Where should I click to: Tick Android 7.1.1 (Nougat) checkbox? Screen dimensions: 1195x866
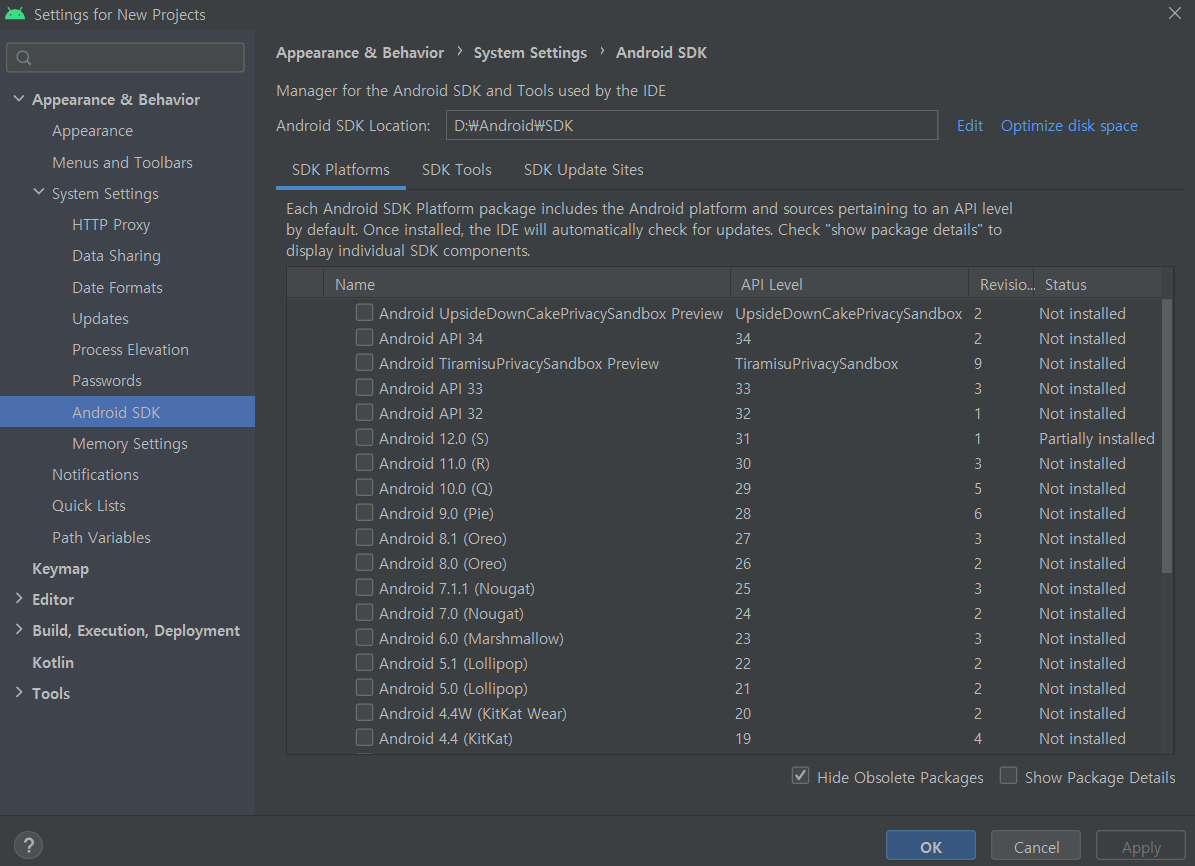364,588
